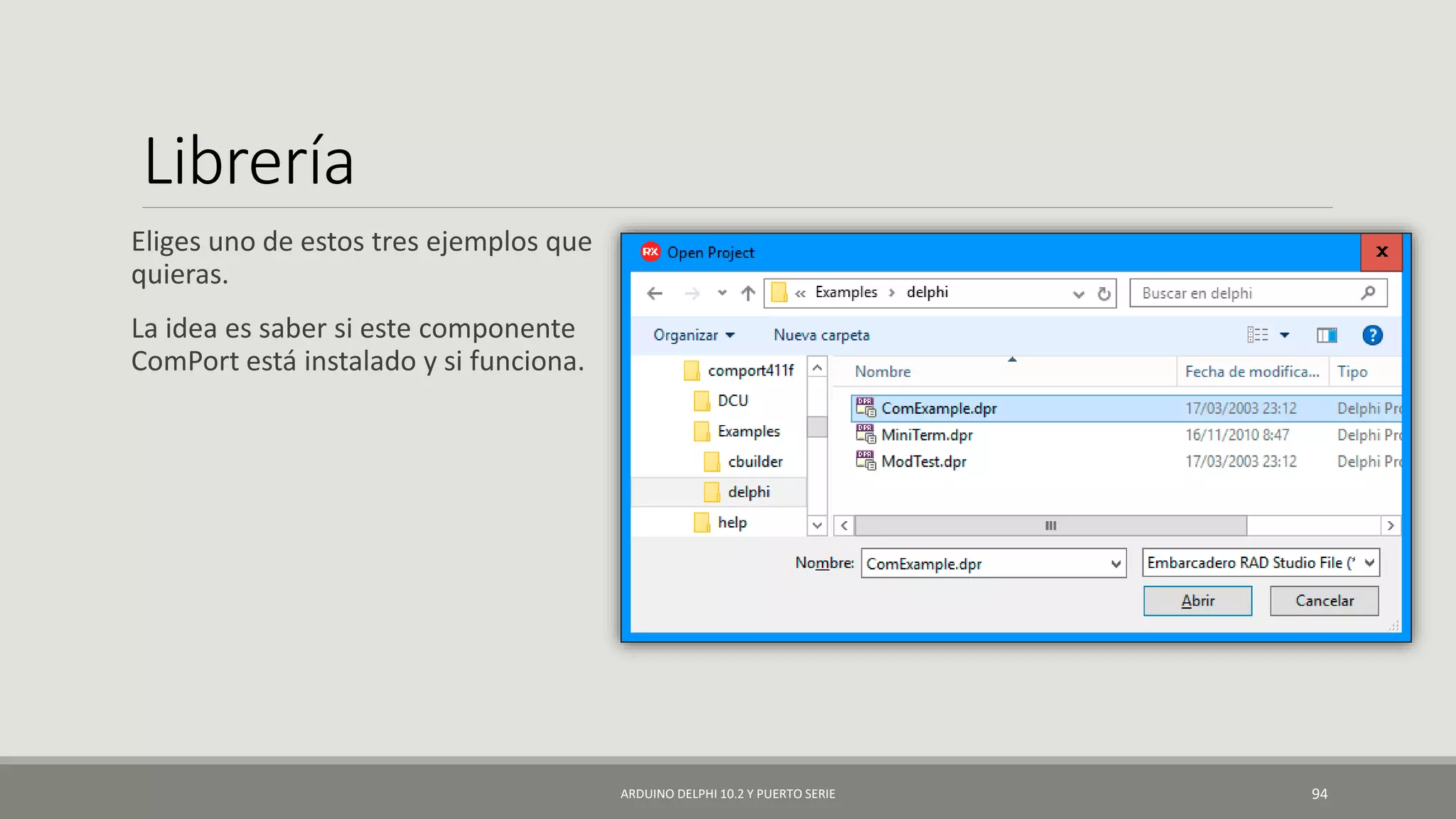The image size is (1456, 819).
Task: Toggle the preview pane icon
Action: (1327, 335)
